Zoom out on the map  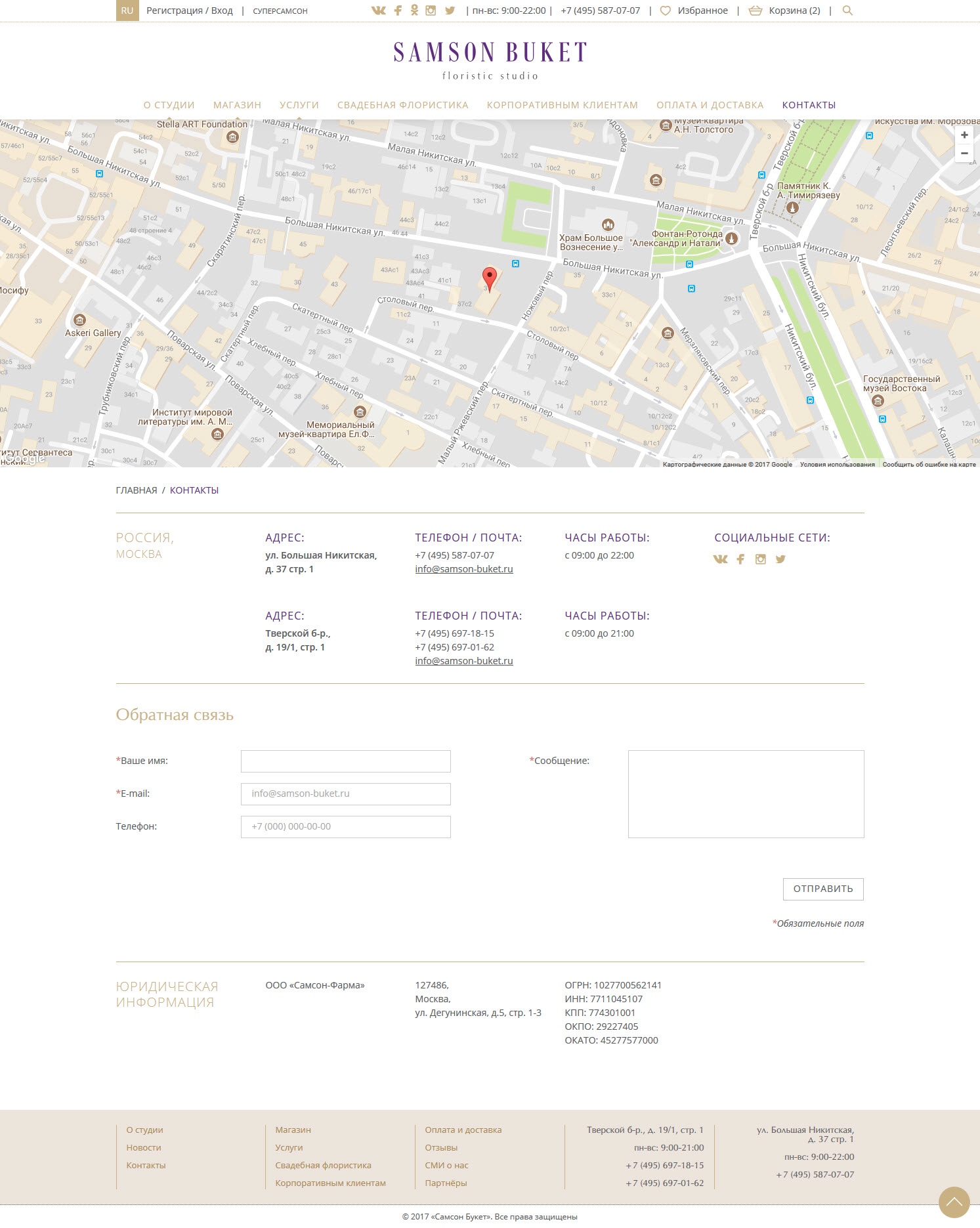(x=964, y=153)
